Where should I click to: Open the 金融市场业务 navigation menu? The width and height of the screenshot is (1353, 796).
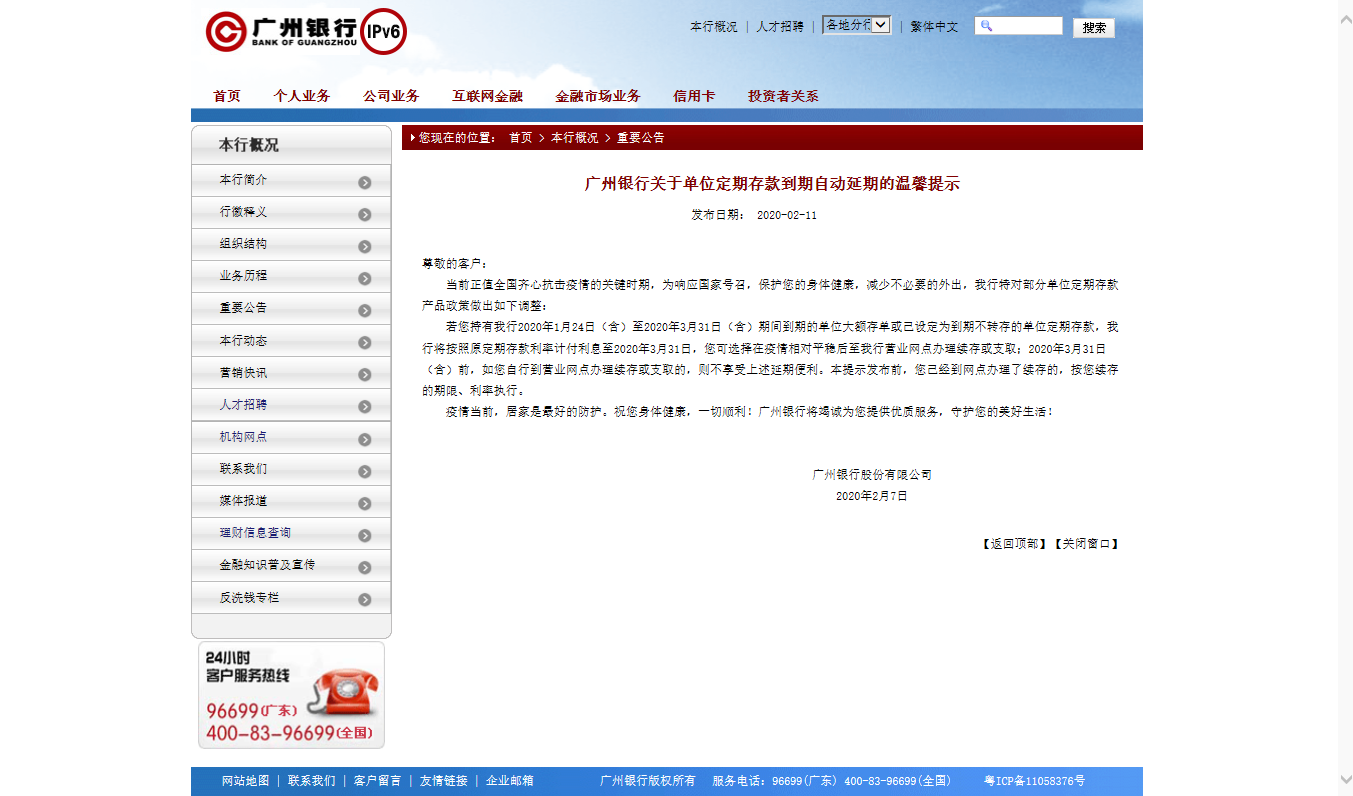(x=598, y=96)
